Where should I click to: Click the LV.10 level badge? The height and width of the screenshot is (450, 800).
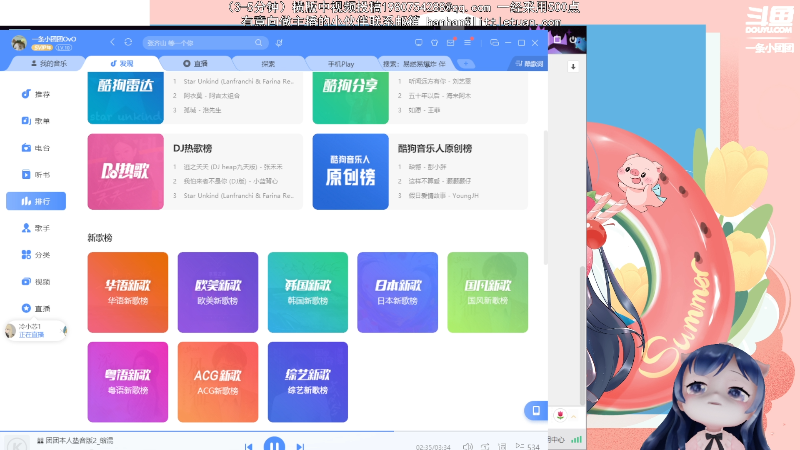coord(64,47)
